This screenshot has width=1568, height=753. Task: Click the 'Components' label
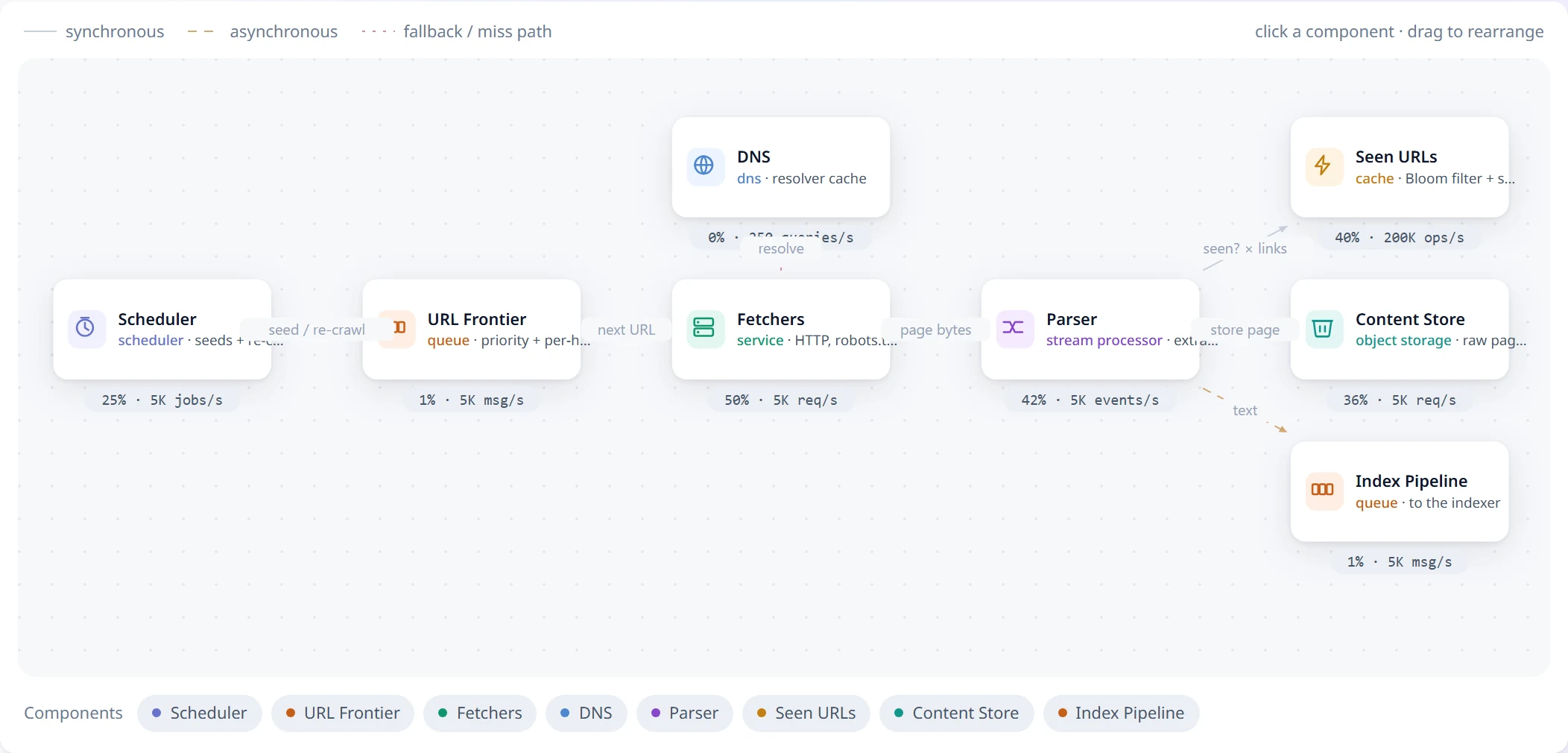(73, 713)
